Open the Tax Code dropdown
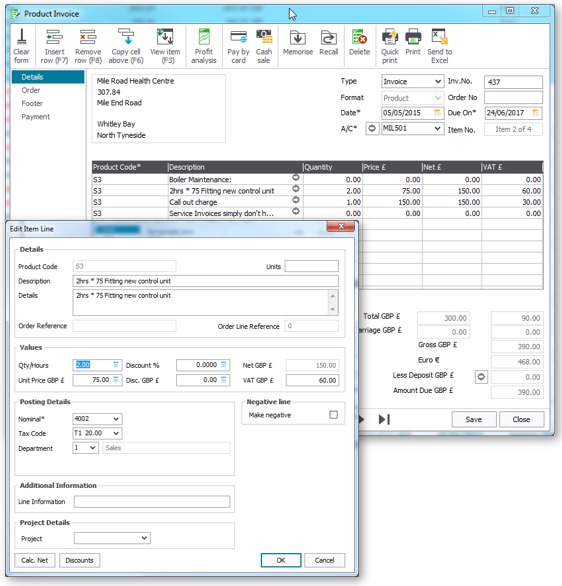The height and width of the screenshot is (586, 562). pos(116,433)
